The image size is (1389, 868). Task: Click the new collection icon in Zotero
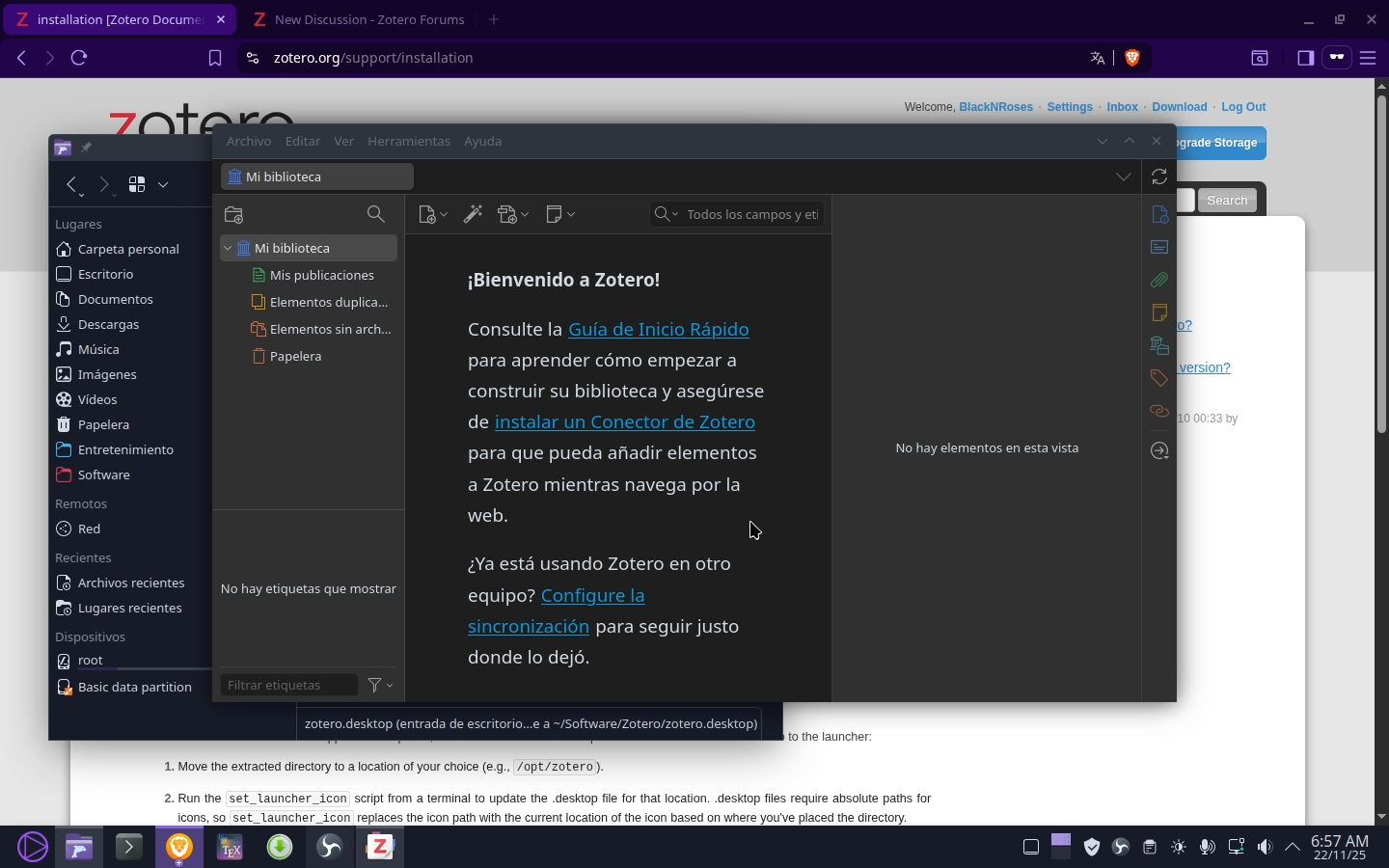click(233, 214)
